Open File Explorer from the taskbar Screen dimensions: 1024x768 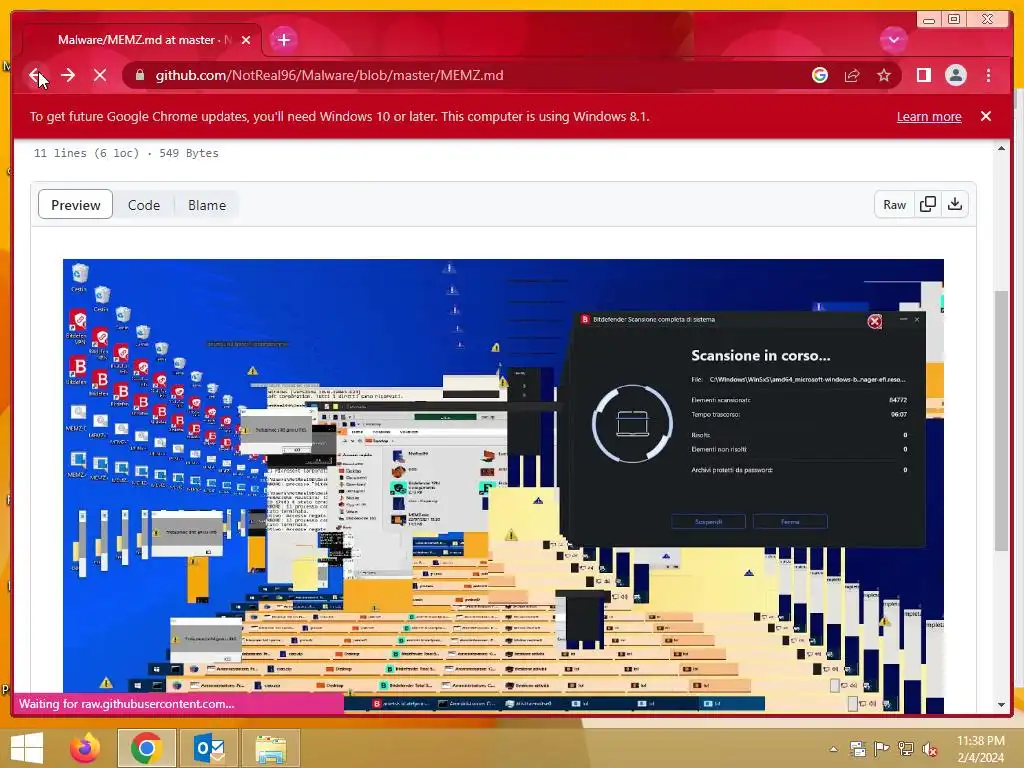coord(270,748)
